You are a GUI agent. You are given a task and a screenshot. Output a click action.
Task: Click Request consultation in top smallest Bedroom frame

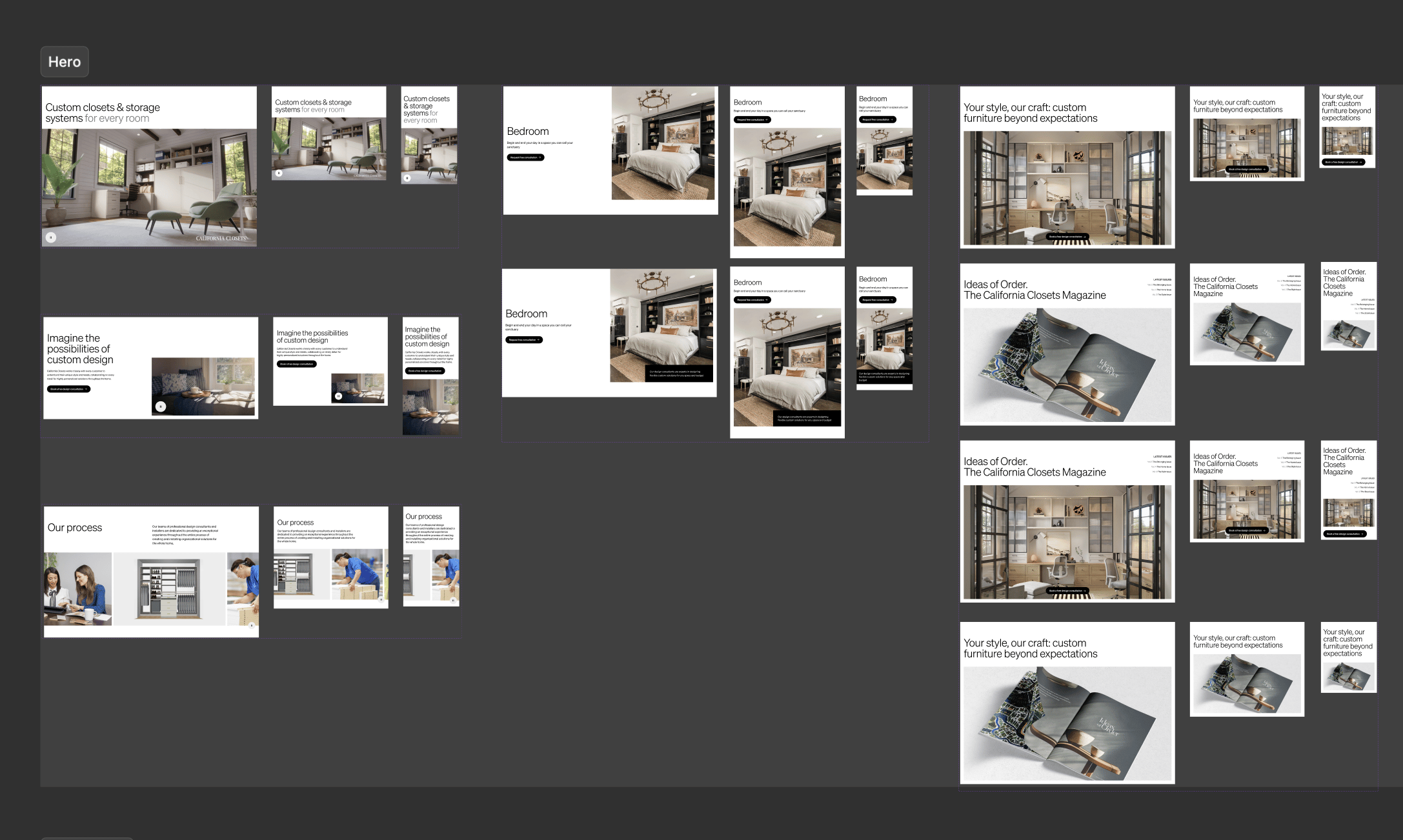click(x=878, y=119)
